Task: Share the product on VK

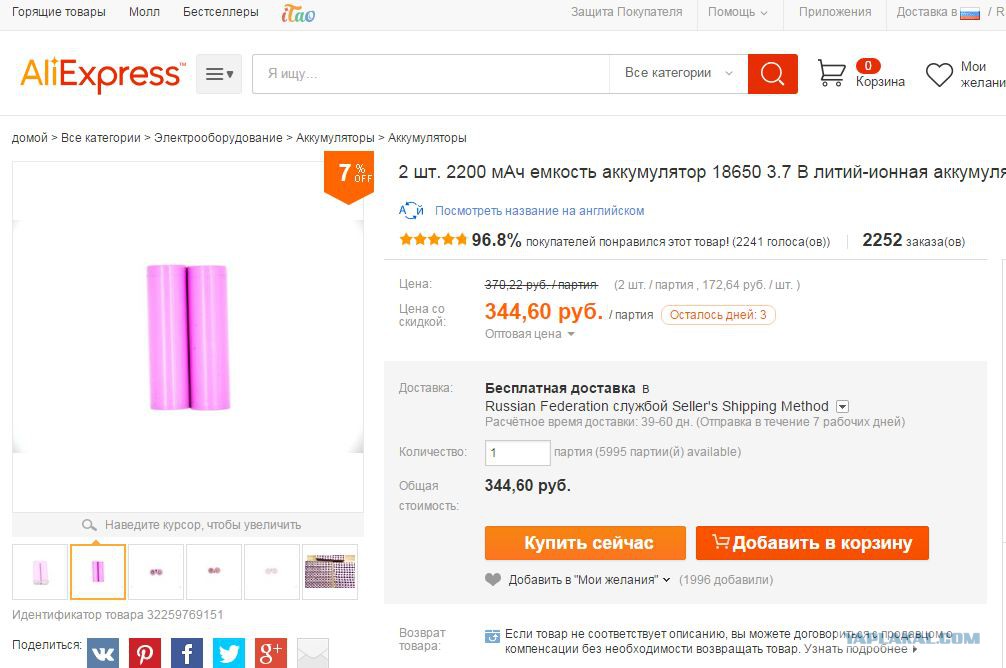Action: (103, 653)
